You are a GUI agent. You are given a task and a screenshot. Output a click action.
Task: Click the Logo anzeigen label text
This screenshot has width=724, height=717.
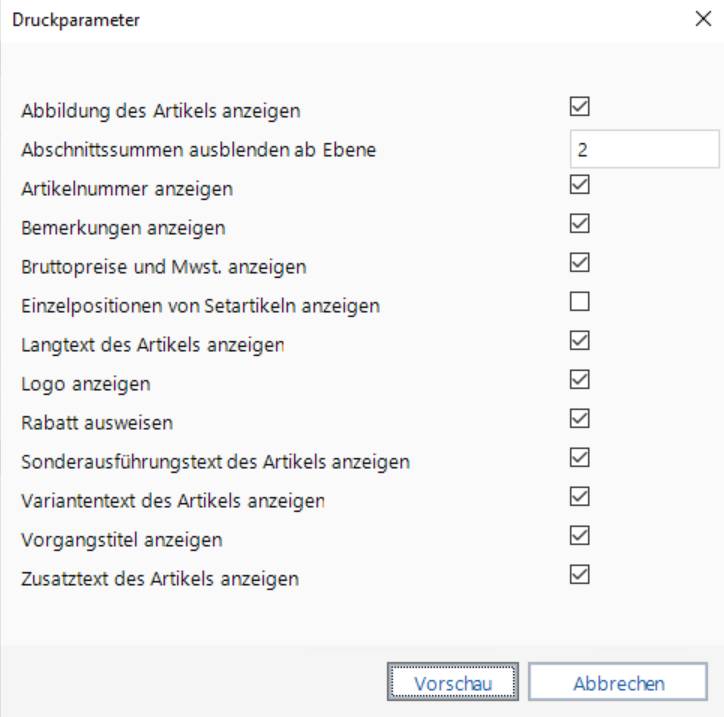[86, 385]
